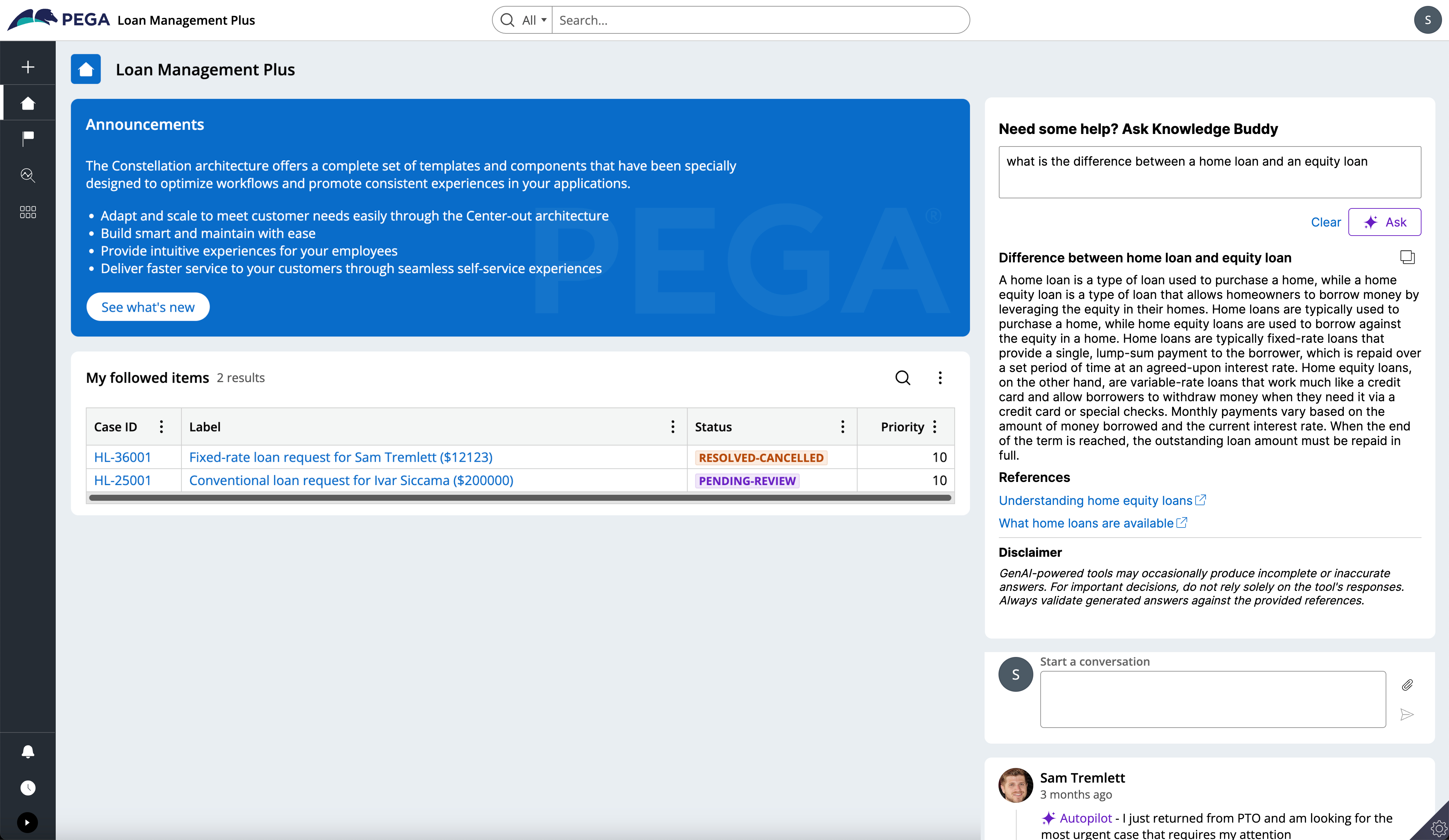Open My followed items more-options menu
This screenshot has height=840, width=1449.
click(x=941, y=378)
